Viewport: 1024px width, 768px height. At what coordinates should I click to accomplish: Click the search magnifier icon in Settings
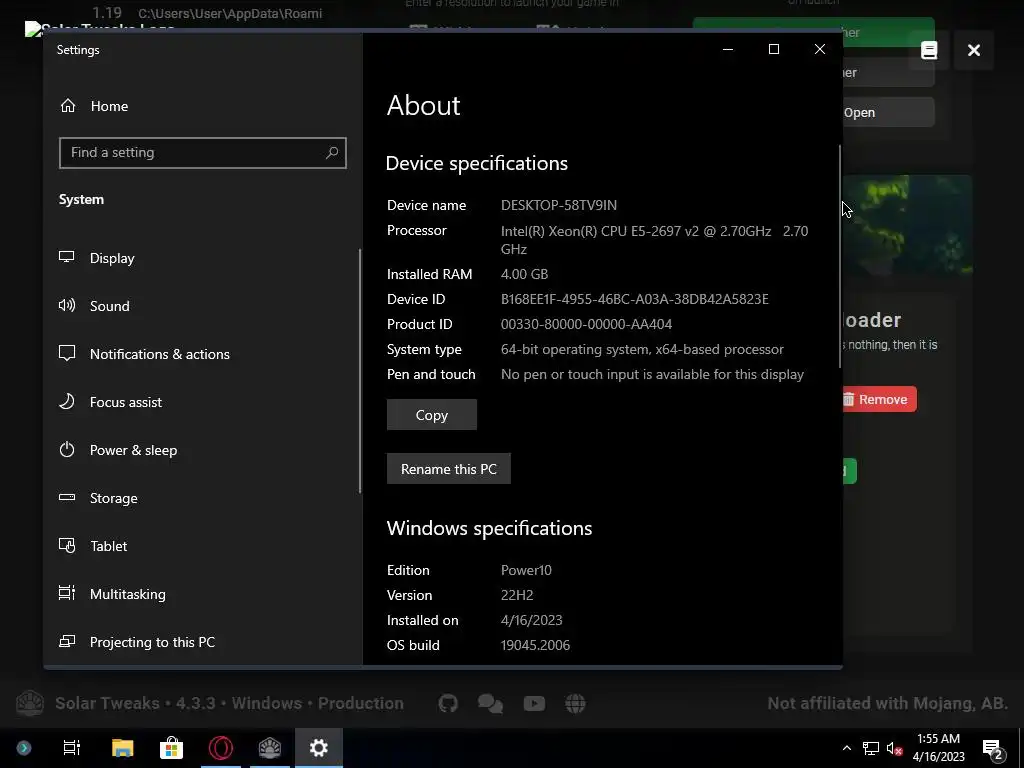(332, 153)
